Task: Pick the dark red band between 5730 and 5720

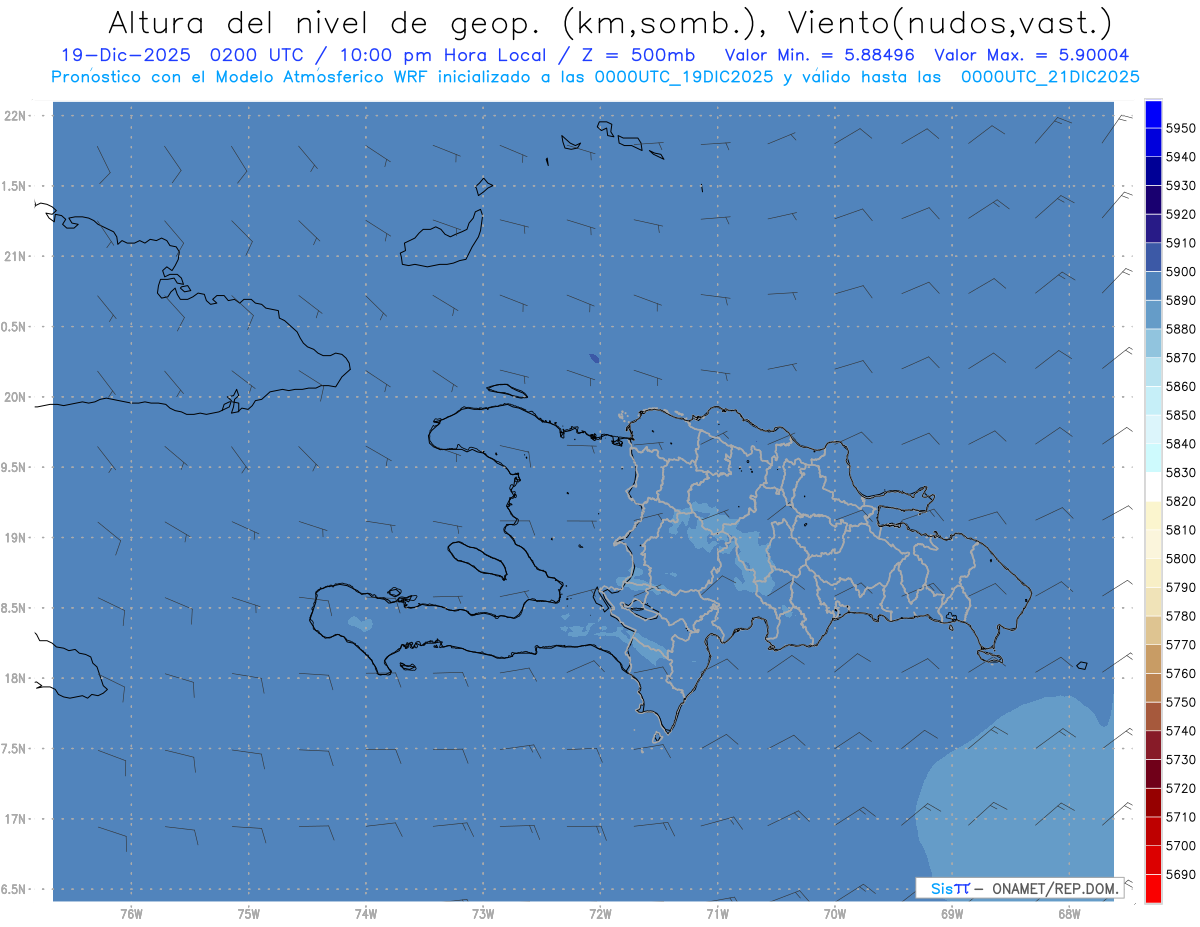Action: tap(1153, 774)
